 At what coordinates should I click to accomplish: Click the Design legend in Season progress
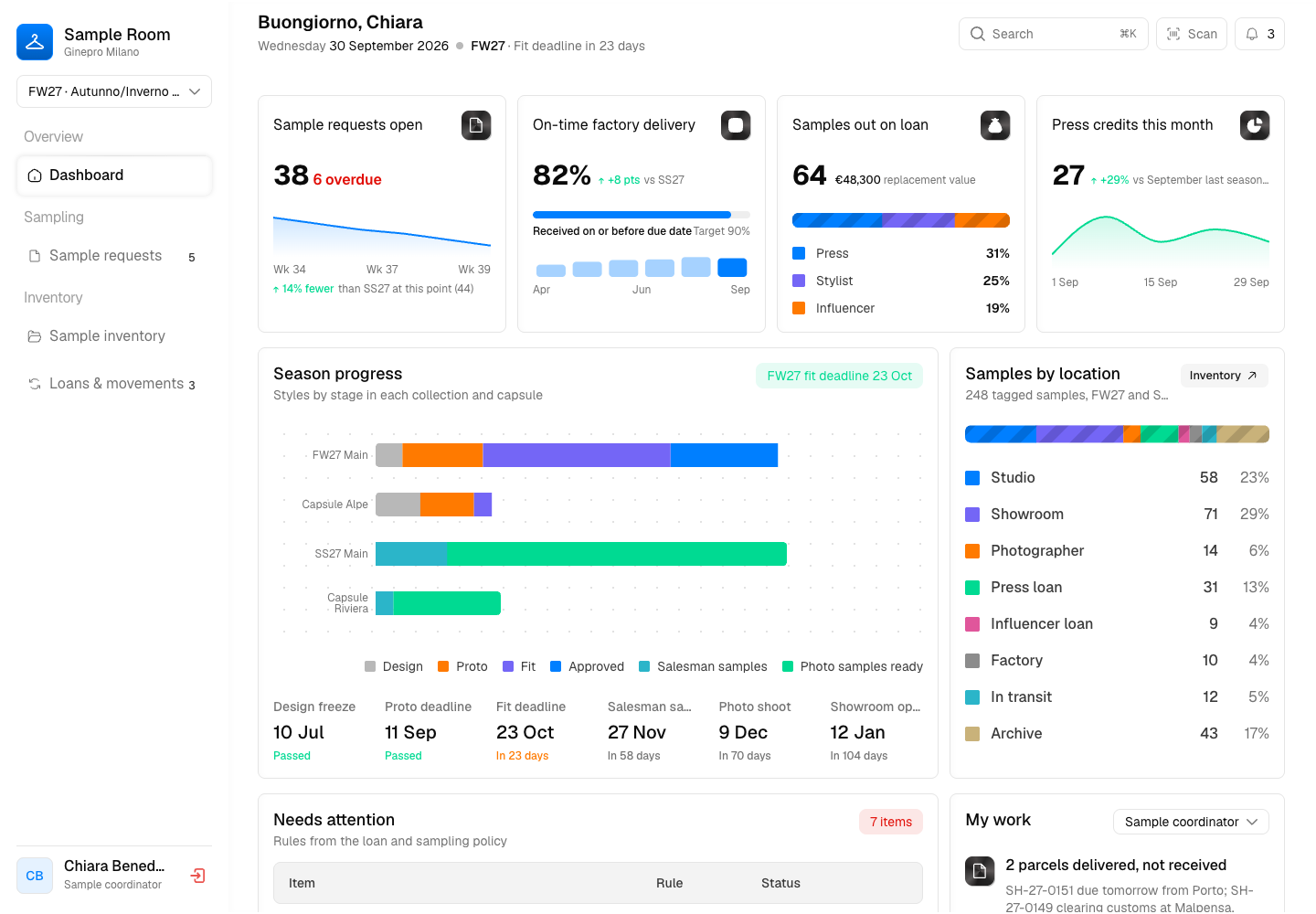tap(394, 666)
